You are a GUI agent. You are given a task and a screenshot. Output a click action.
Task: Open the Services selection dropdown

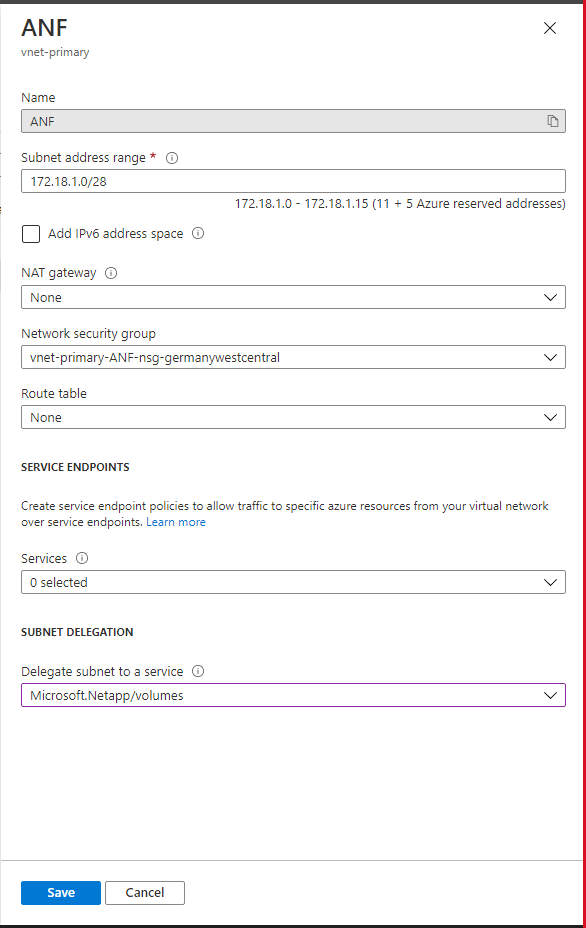click(293, 582)
